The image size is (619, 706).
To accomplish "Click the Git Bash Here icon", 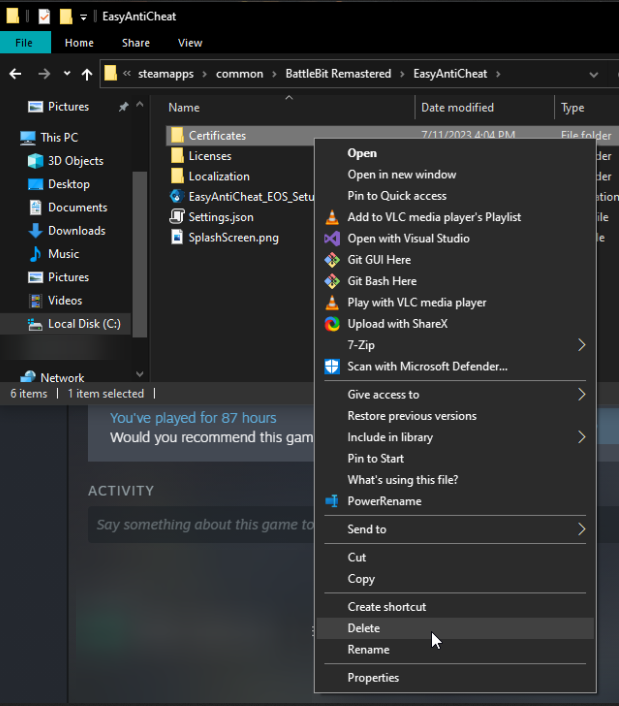I will [x=332, y=281].
